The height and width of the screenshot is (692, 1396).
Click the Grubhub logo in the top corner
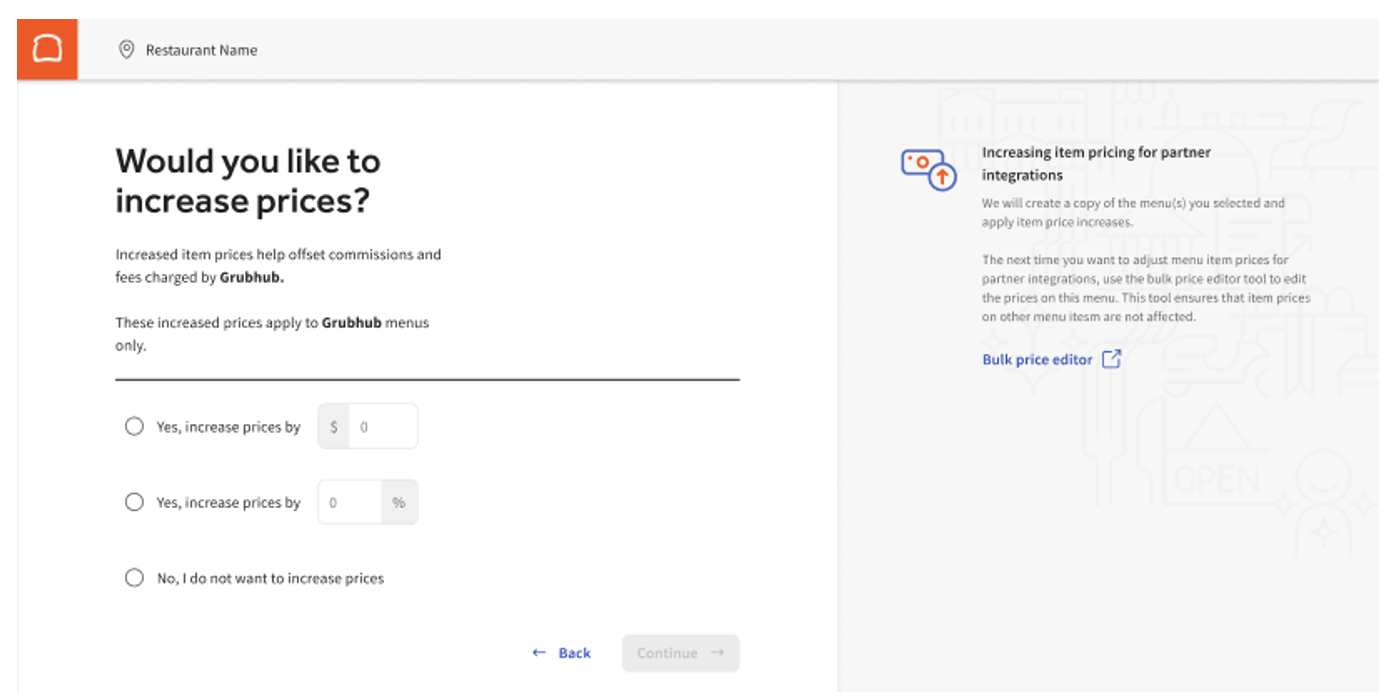tap(47, 49)
